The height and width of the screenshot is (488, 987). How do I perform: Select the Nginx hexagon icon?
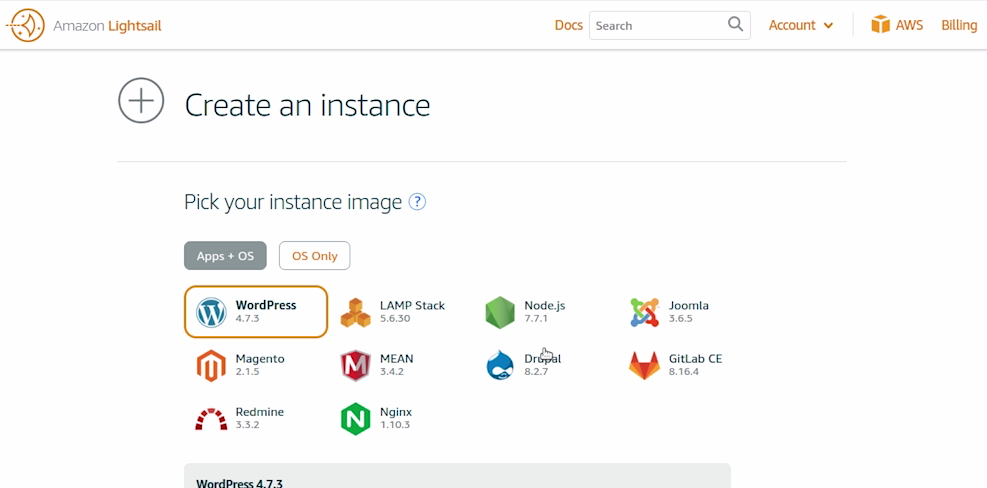point(356,419)
